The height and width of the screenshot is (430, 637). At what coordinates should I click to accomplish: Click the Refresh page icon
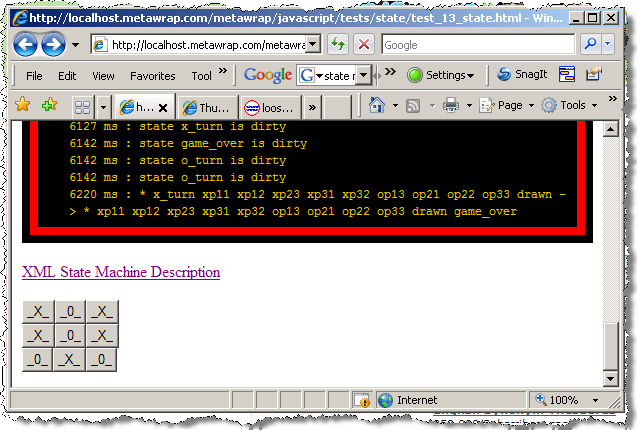tap(338, 45)
